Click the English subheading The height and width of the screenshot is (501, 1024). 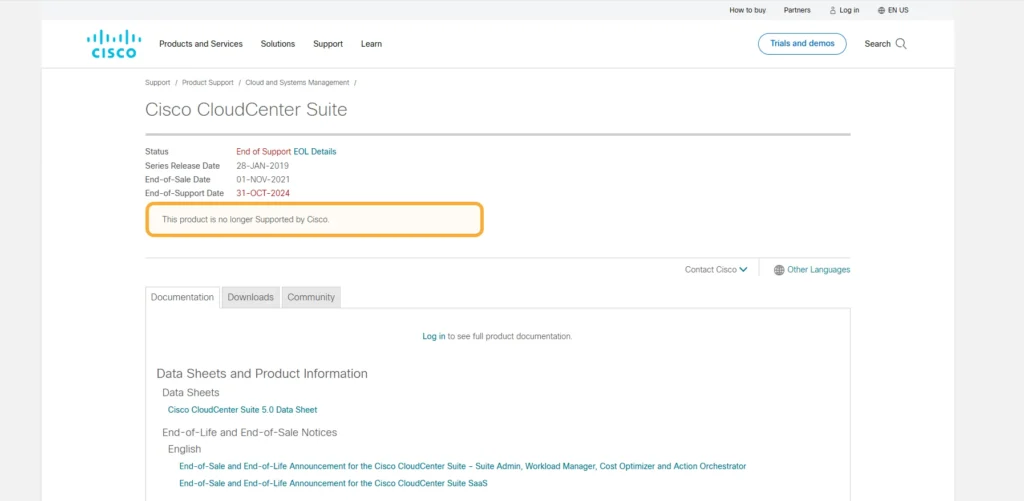click(184, 449)
